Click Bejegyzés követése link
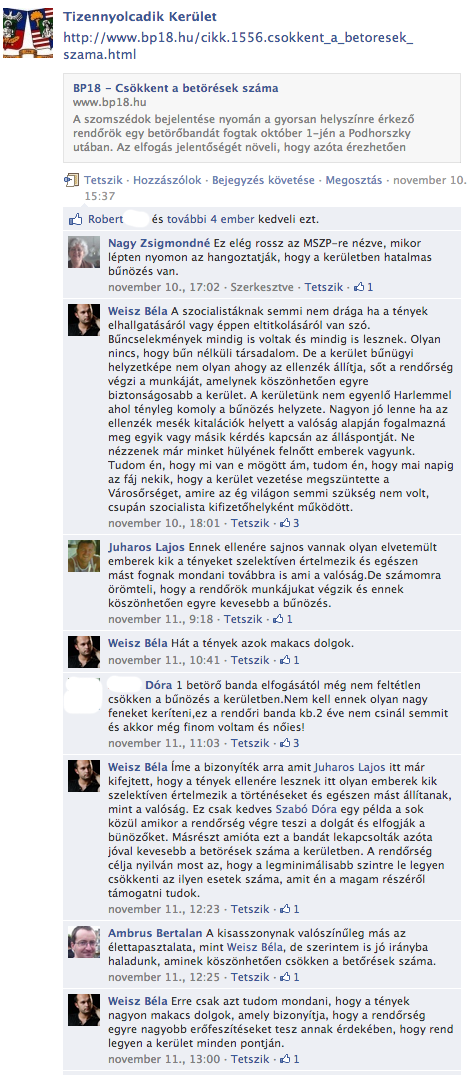This screenshot has width=467, height=1075. click(x=263, y=180)
